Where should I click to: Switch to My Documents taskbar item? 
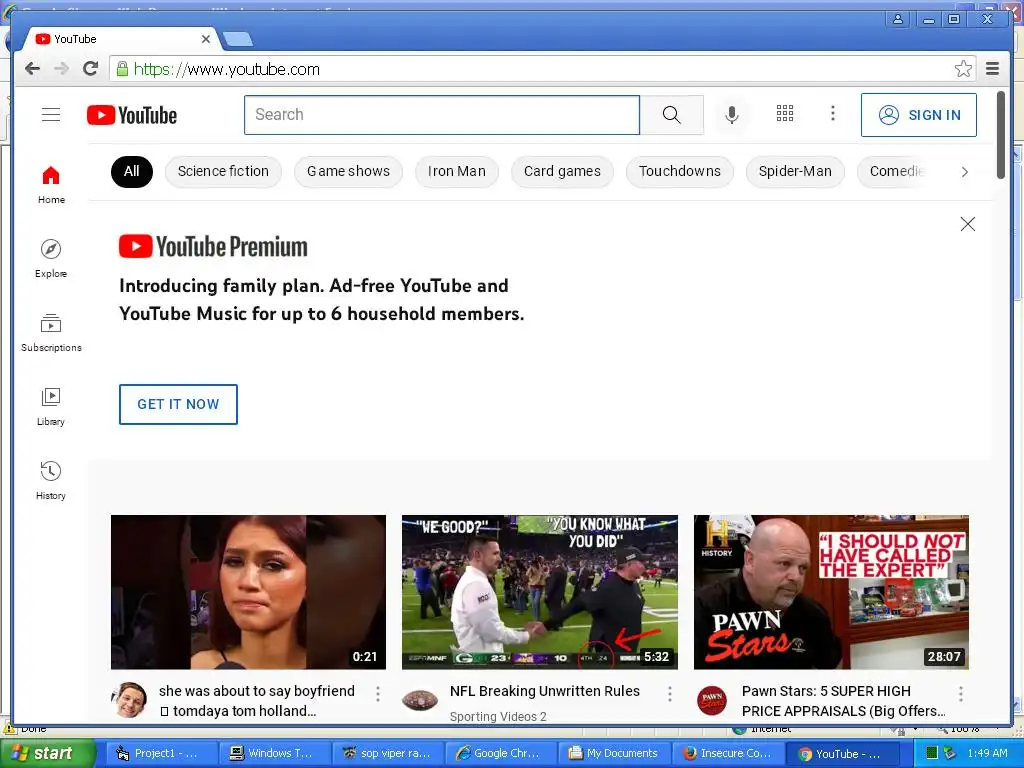click(615, 753)
